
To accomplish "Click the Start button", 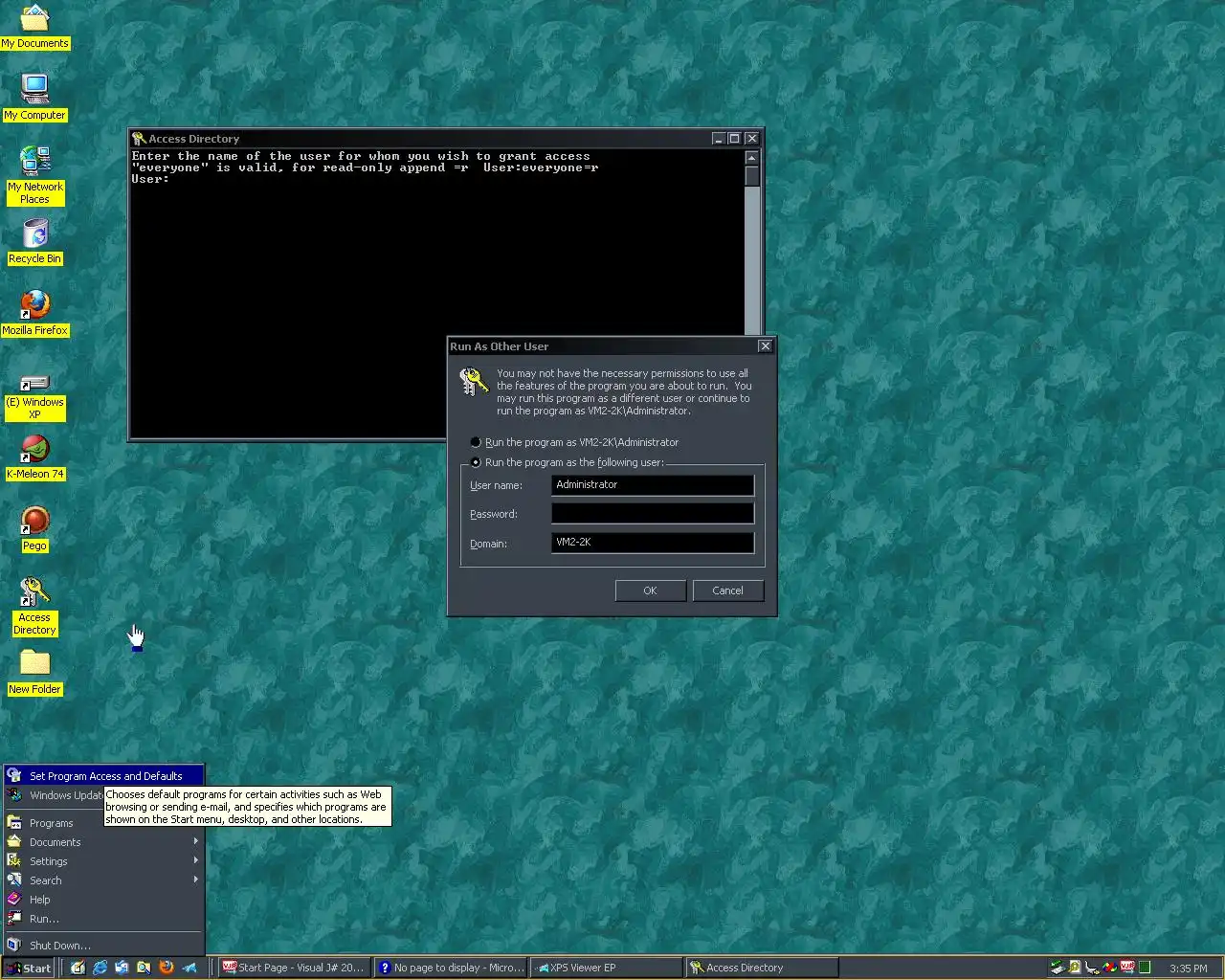I will point(29,968).
